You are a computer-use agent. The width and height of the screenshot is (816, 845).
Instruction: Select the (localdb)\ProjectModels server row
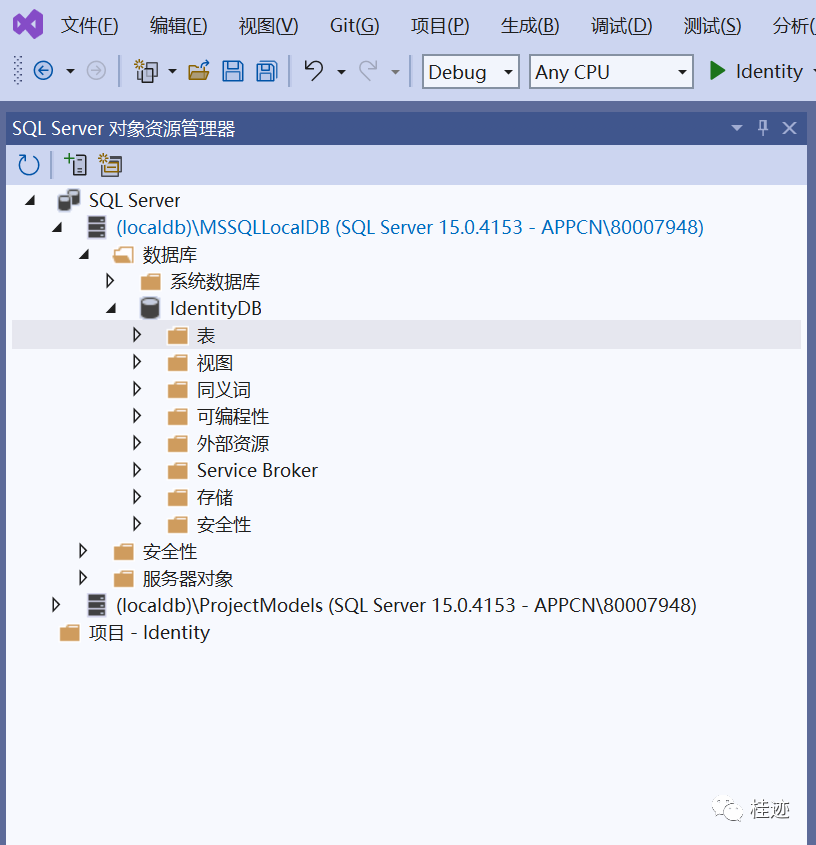pyautogui.click(x=406, y=605)
